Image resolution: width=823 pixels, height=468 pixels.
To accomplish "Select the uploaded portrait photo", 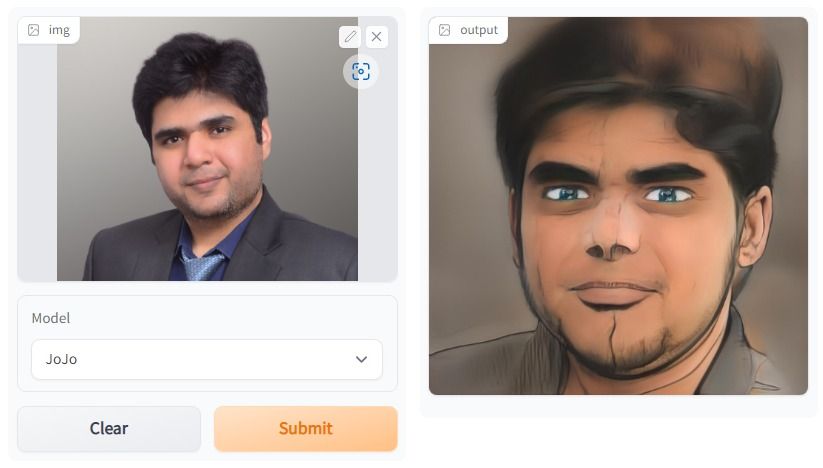I will (x=207, y=149).
